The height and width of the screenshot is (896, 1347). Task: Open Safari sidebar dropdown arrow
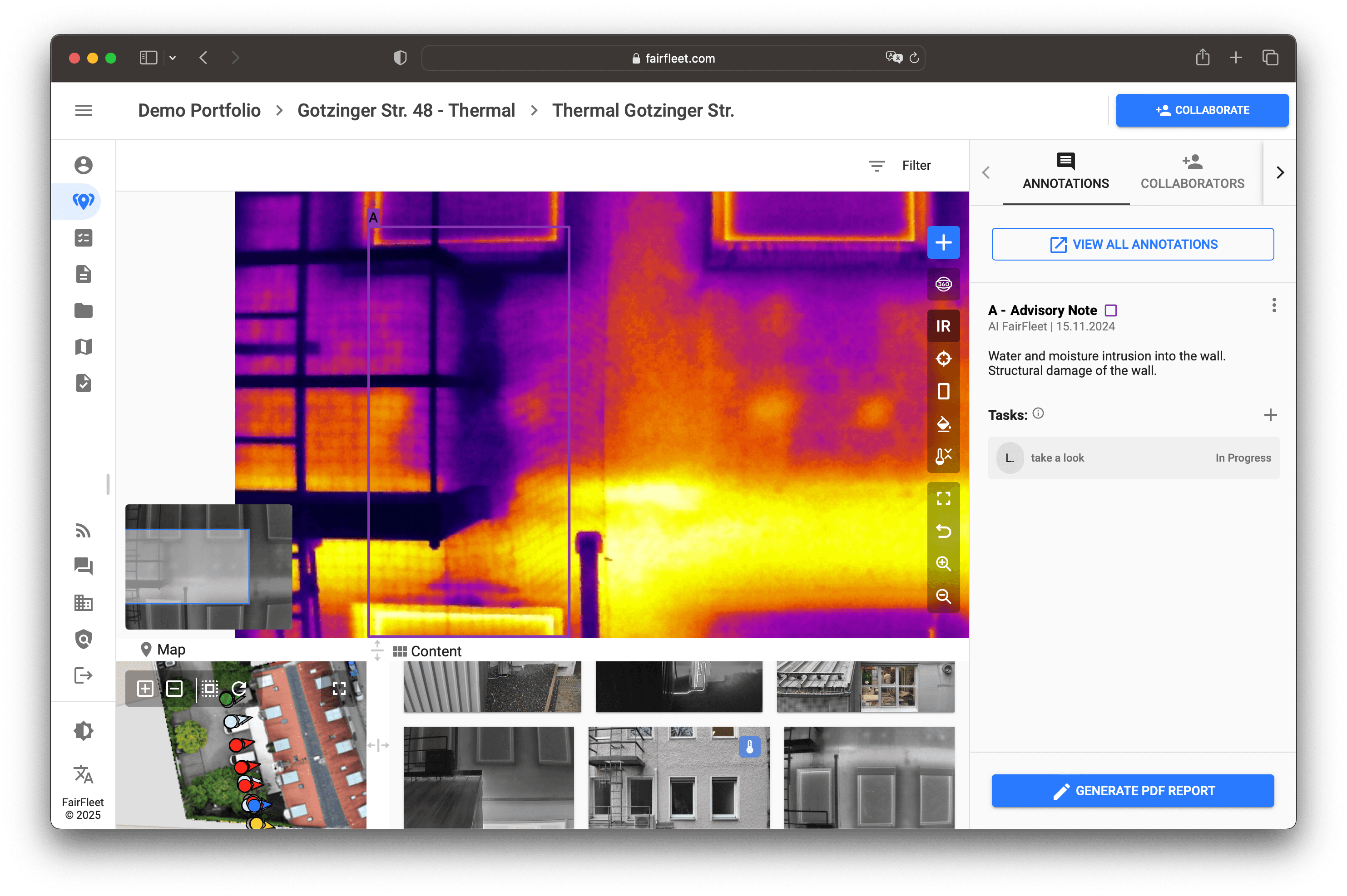(x=173, y=58)
